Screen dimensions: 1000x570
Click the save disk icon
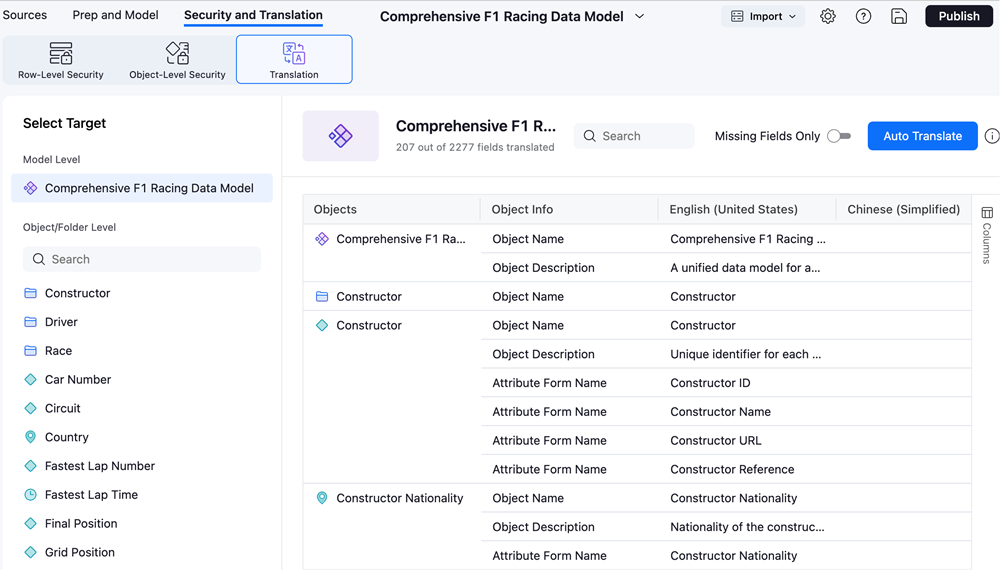(899, 16)
